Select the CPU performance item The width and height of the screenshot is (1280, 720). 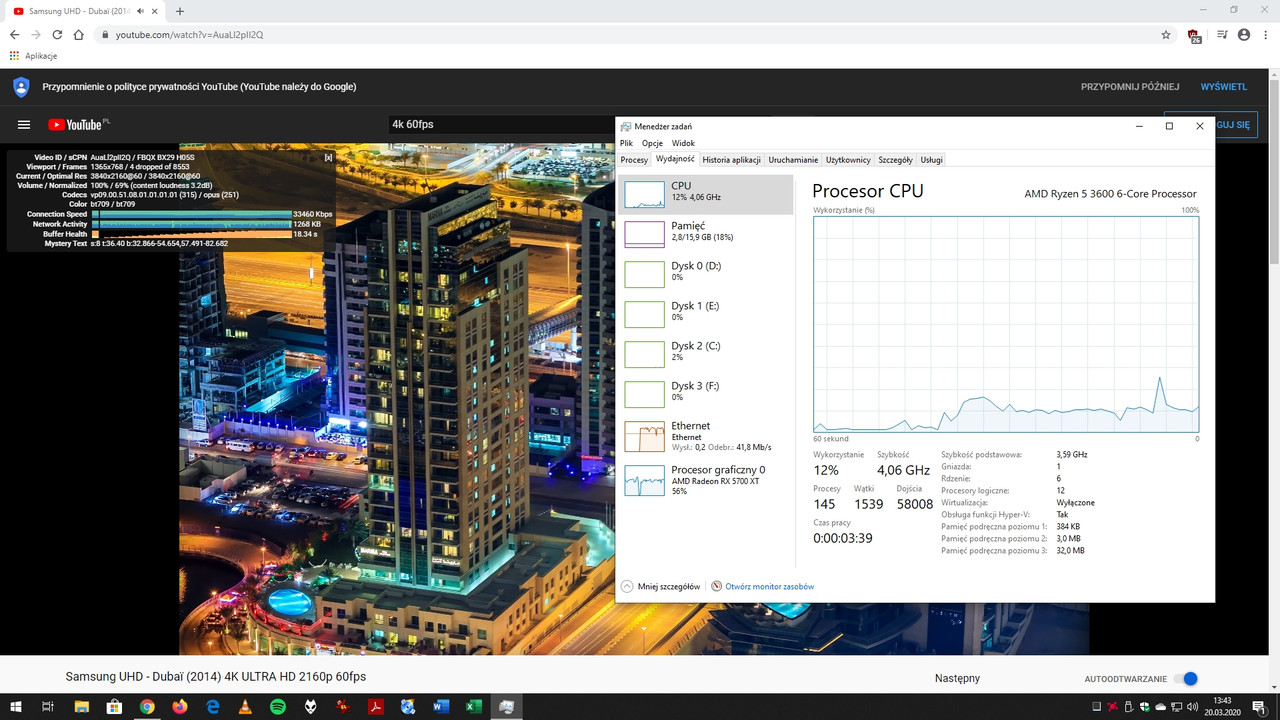pos(706,194)
